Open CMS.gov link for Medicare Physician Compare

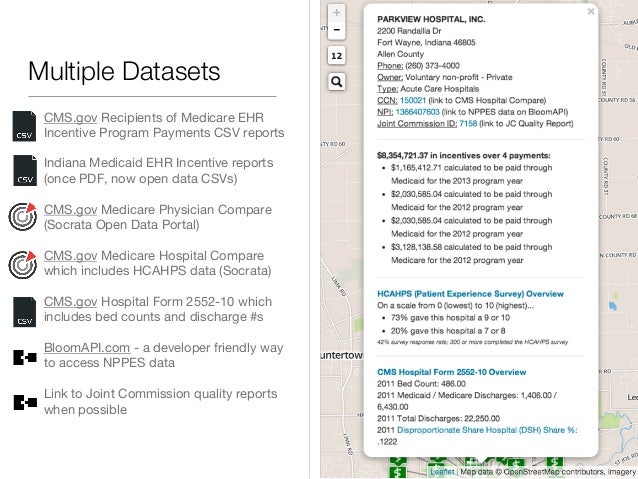point(70,210)
